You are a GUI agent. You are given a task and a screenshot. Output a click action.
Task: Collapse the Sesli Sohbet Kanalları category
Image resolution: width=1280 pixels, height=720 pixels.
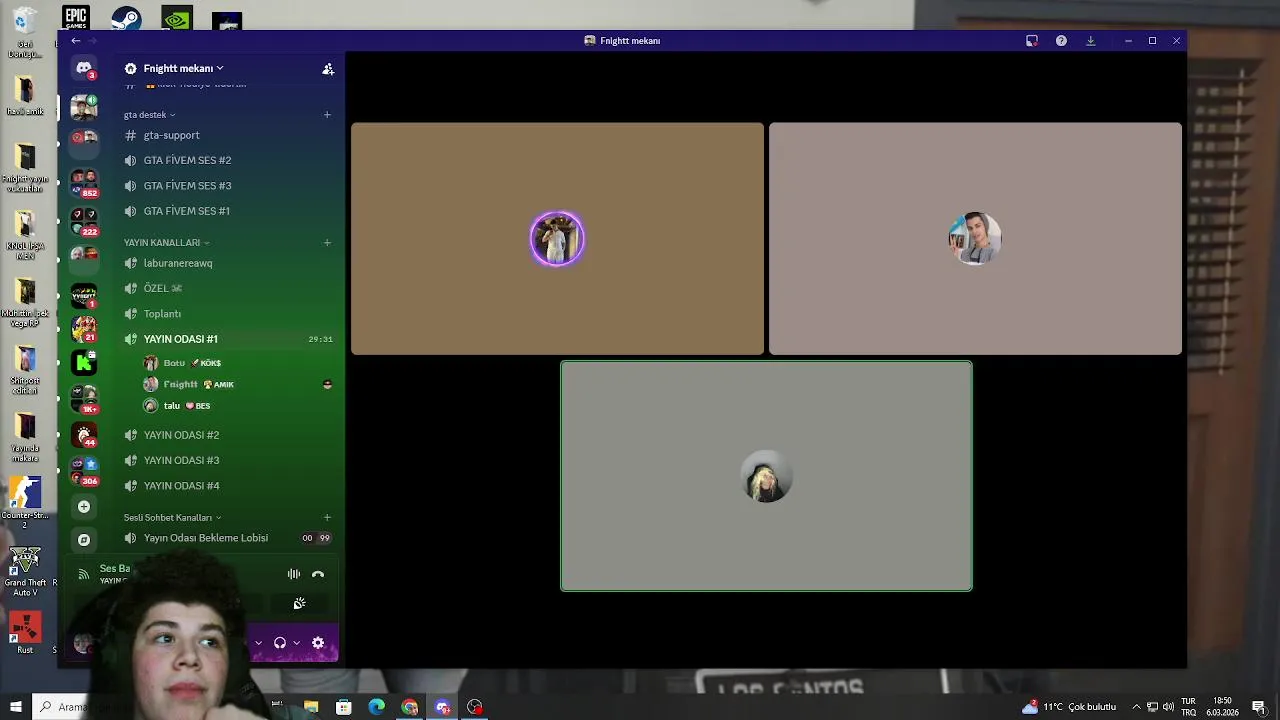[172, 518]
